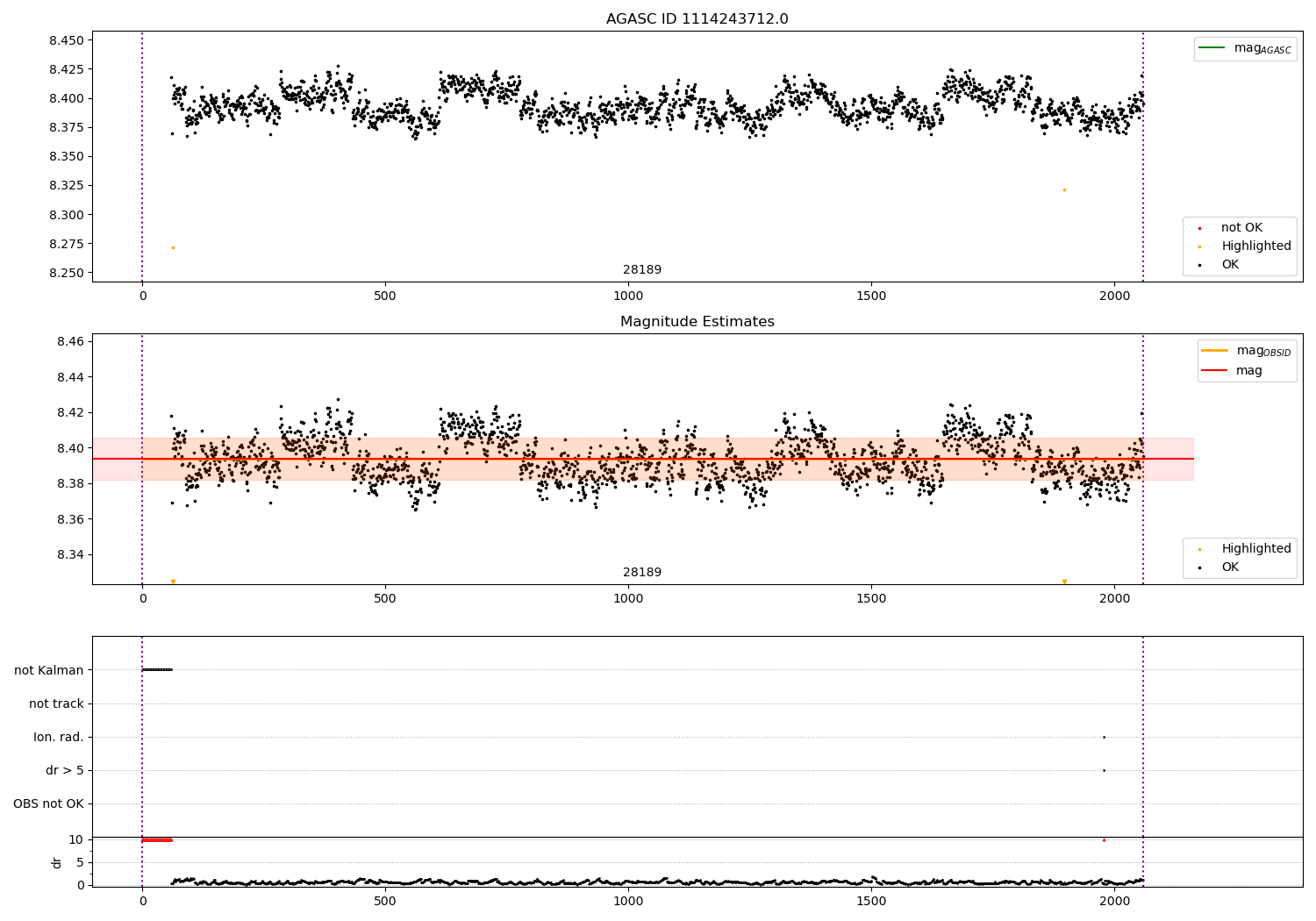Click the 'Highlighted' legend entry in middle plot
Screen dimensions: 1316x921
click(x=1245, y=549)
